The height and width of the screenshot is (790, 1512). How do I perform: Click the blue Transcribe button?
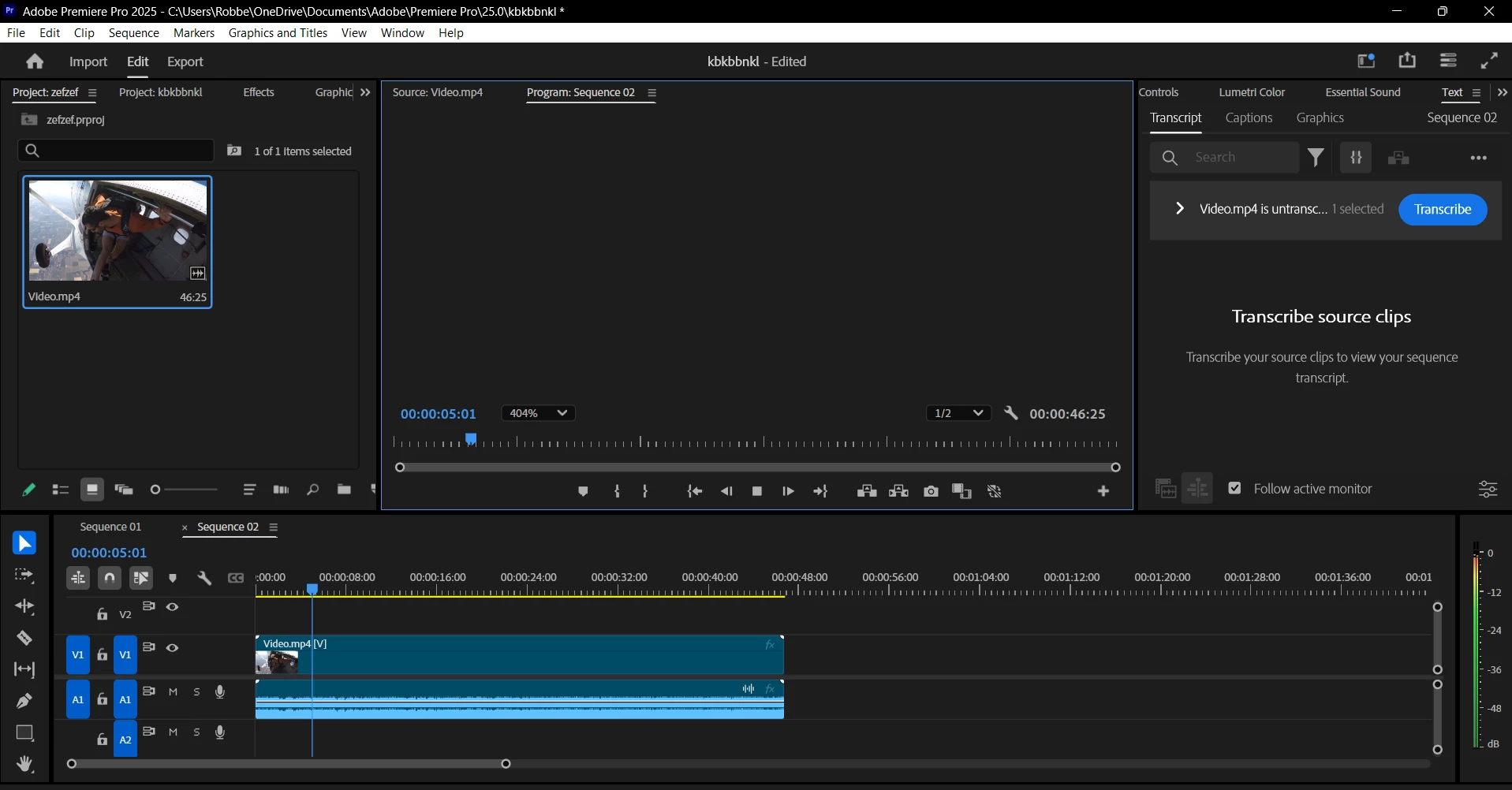click(1443, 209)
